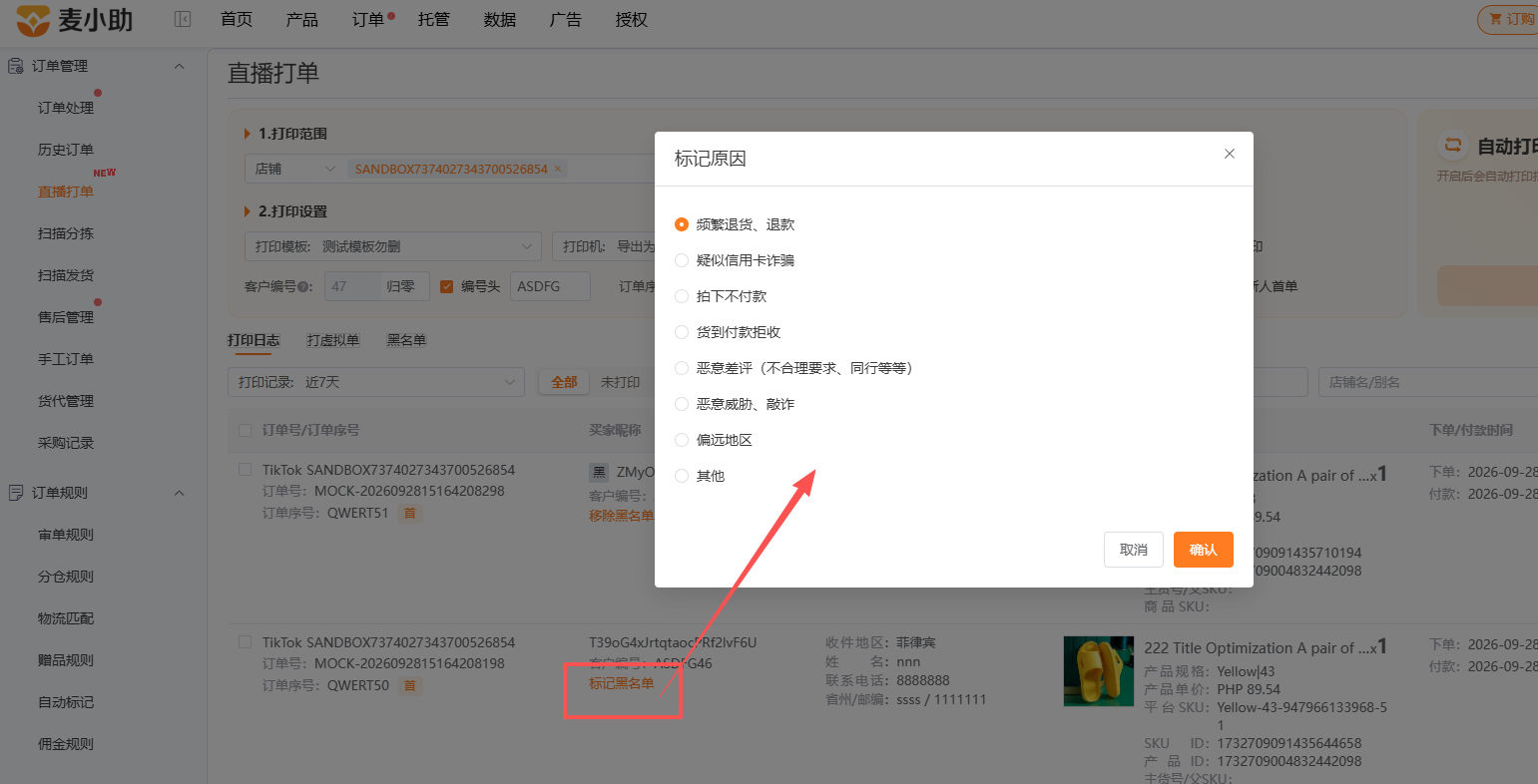Check the order MOCK-2026092815164208198 row checkbox

tap(245, 642)
